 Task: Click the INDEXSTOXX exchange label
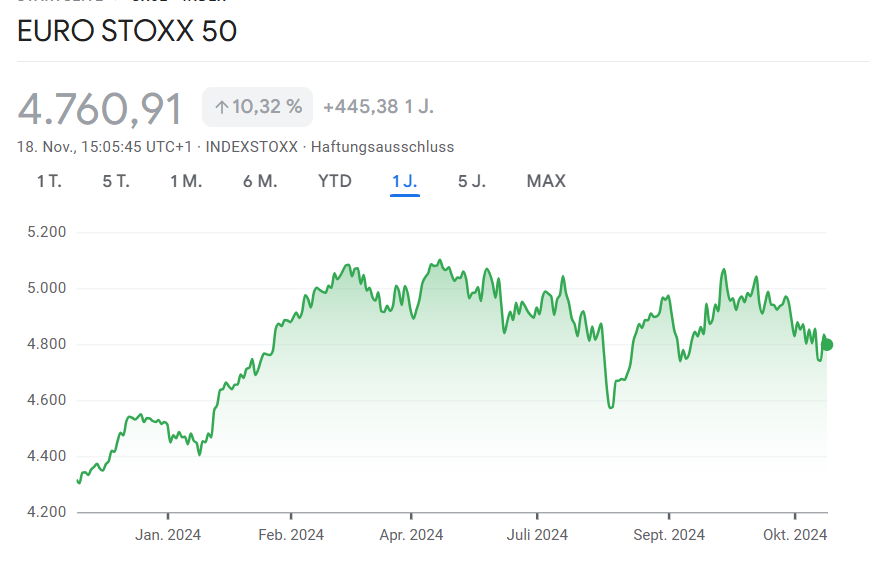click(252, 147)
